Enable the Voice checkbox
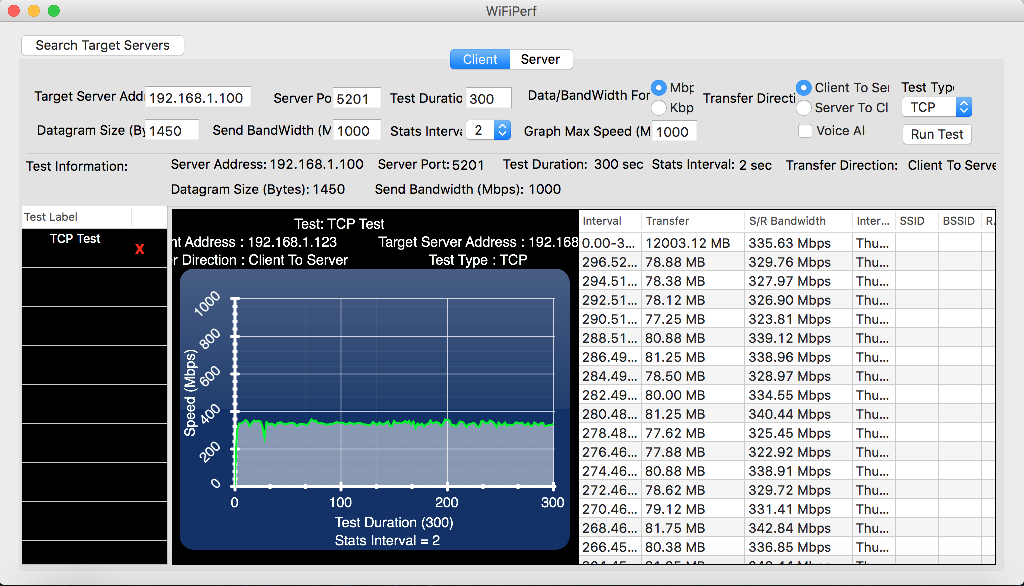1024x586 pixels. 805,130
